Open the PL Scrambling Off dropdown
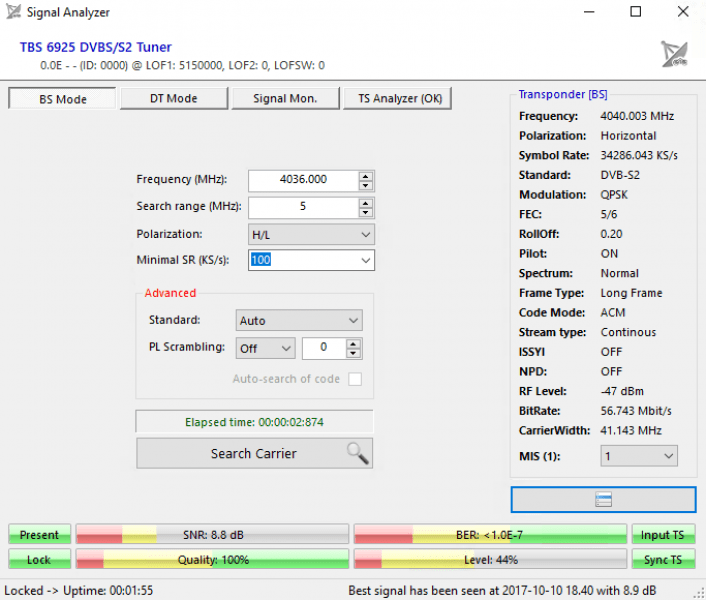Screen dimensions: 706x600 265,348
